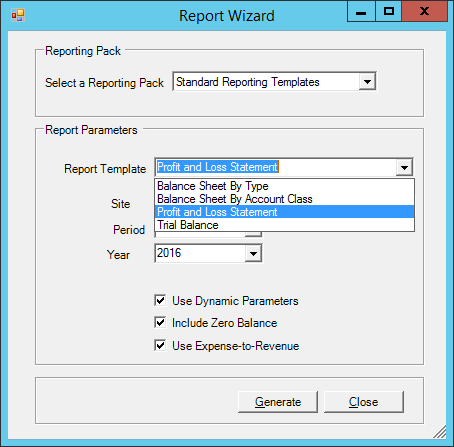
Task: Click the Report Wizard app icon in title bar
Action: click(x=18, y=15)
